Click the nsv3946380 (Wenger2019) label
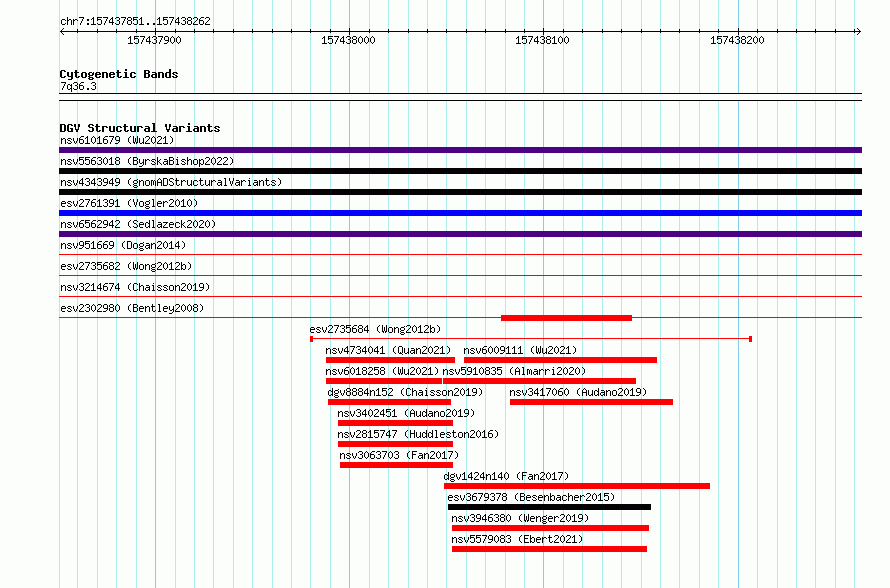Image resolution: width=890 pixels, height=588 pixels. [520, 518]
